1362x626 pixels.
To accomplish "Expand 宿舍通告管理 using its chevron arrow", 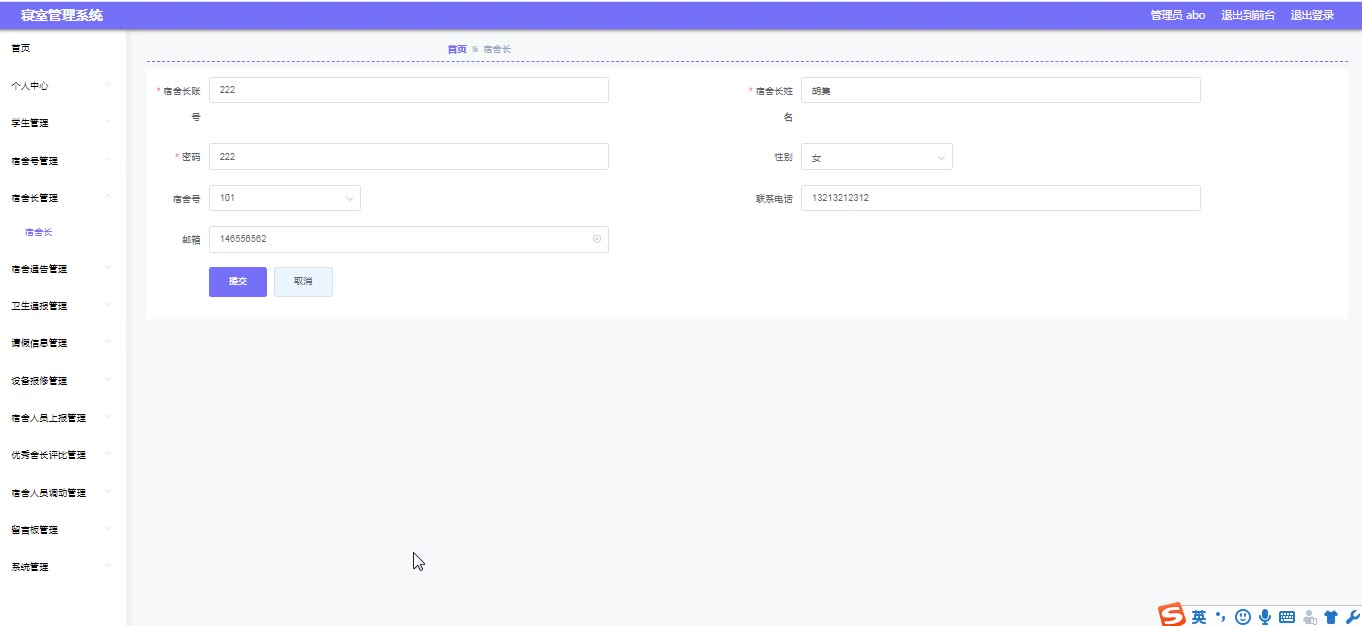I will (107, 268).
